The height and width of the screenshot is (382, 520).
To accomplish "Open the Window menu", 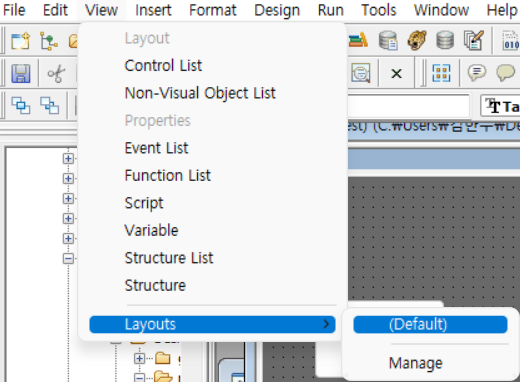I will [x=441, y=10].
